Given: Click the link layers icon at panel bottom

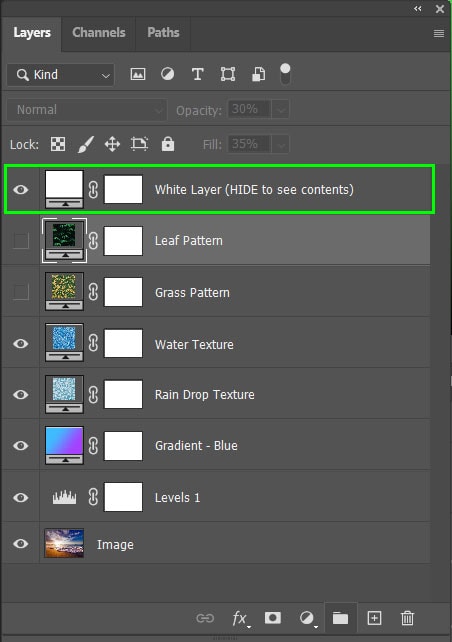Looking at the screenshot, I should tap(205, 618).
